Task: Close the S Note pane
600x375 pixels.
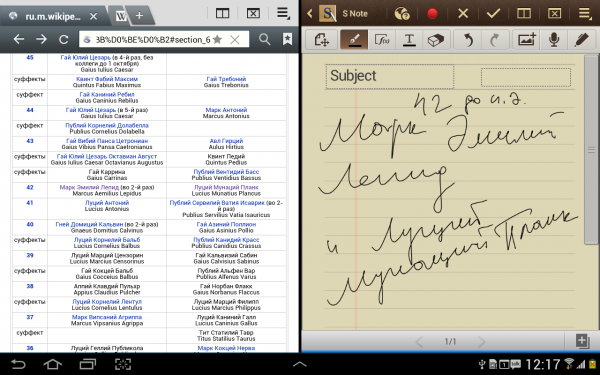Action: [x=554, y=14]
